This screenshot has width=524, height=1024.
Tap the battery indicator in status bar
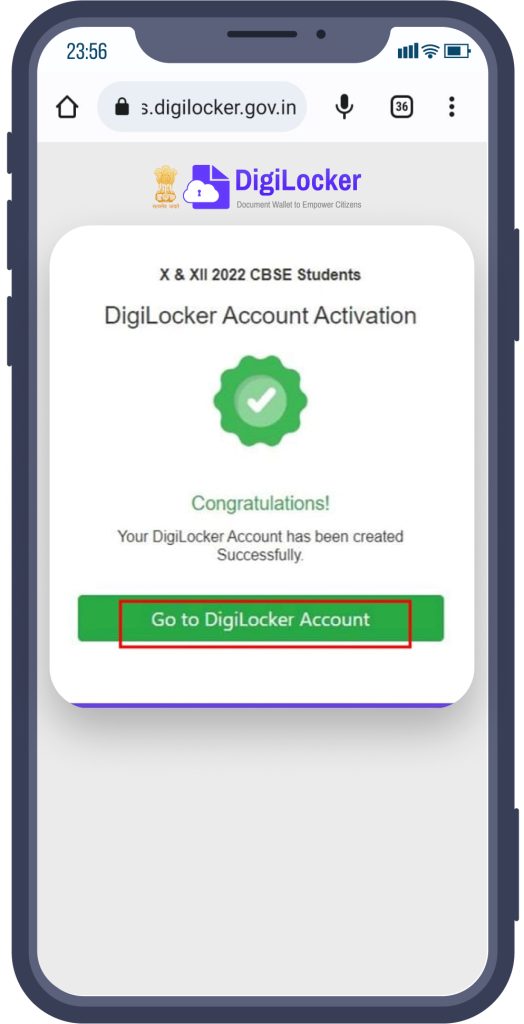tap(457, 51)
